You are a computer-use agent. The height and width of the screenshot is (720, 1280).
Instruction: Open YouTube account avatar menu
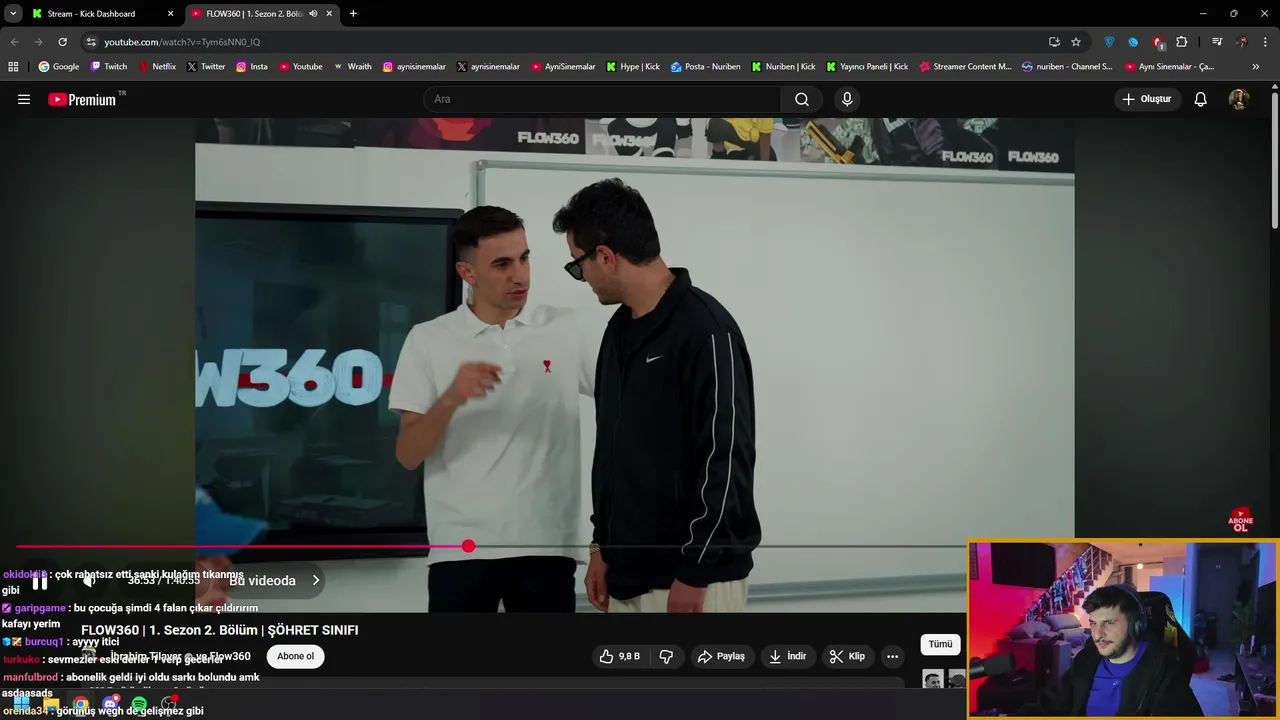coord(1239,99)
